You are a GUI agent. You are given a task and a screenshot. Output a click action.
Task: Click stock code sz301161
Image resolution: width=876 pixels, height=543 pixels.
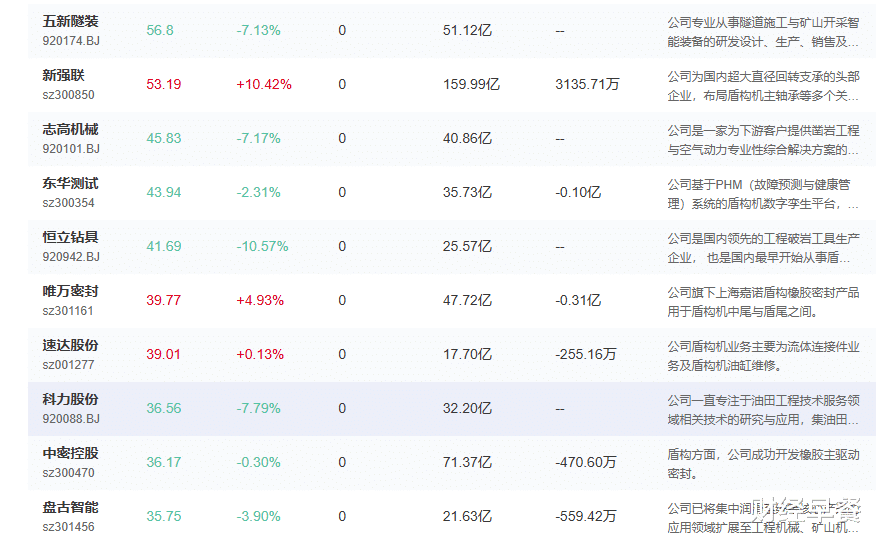coord(68,311)
